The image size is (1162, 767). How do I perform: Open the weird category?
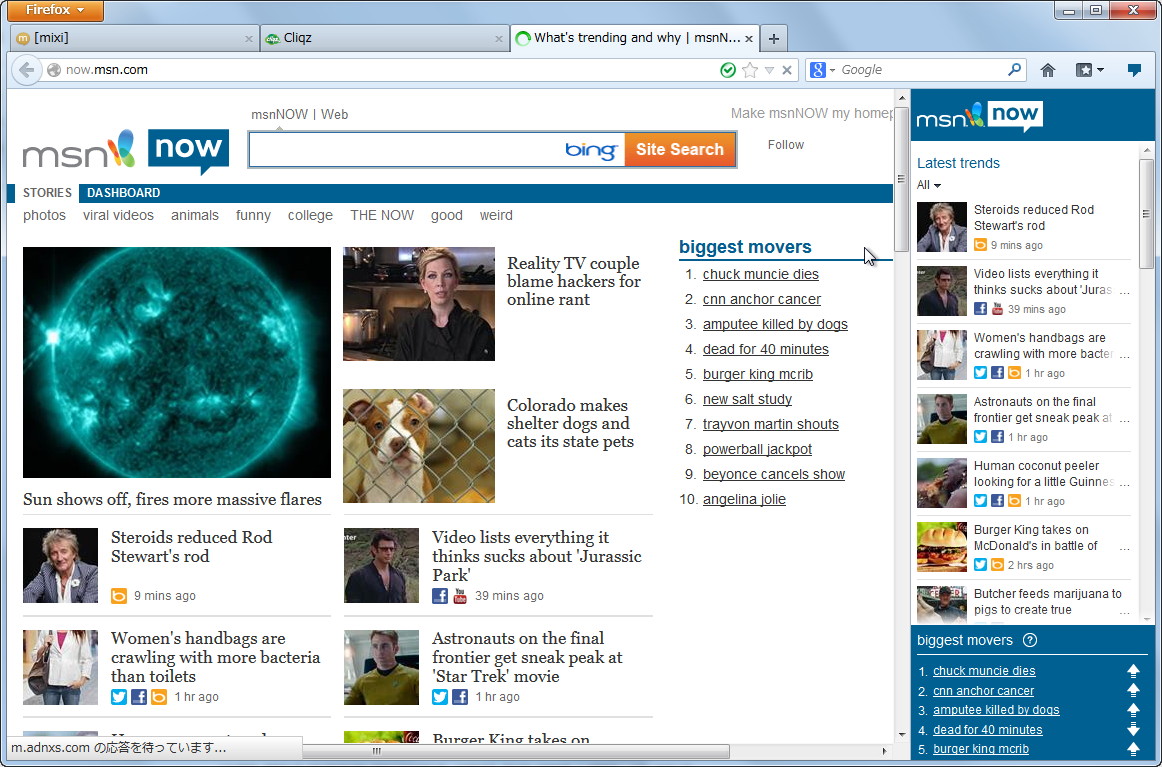(496, 216)
